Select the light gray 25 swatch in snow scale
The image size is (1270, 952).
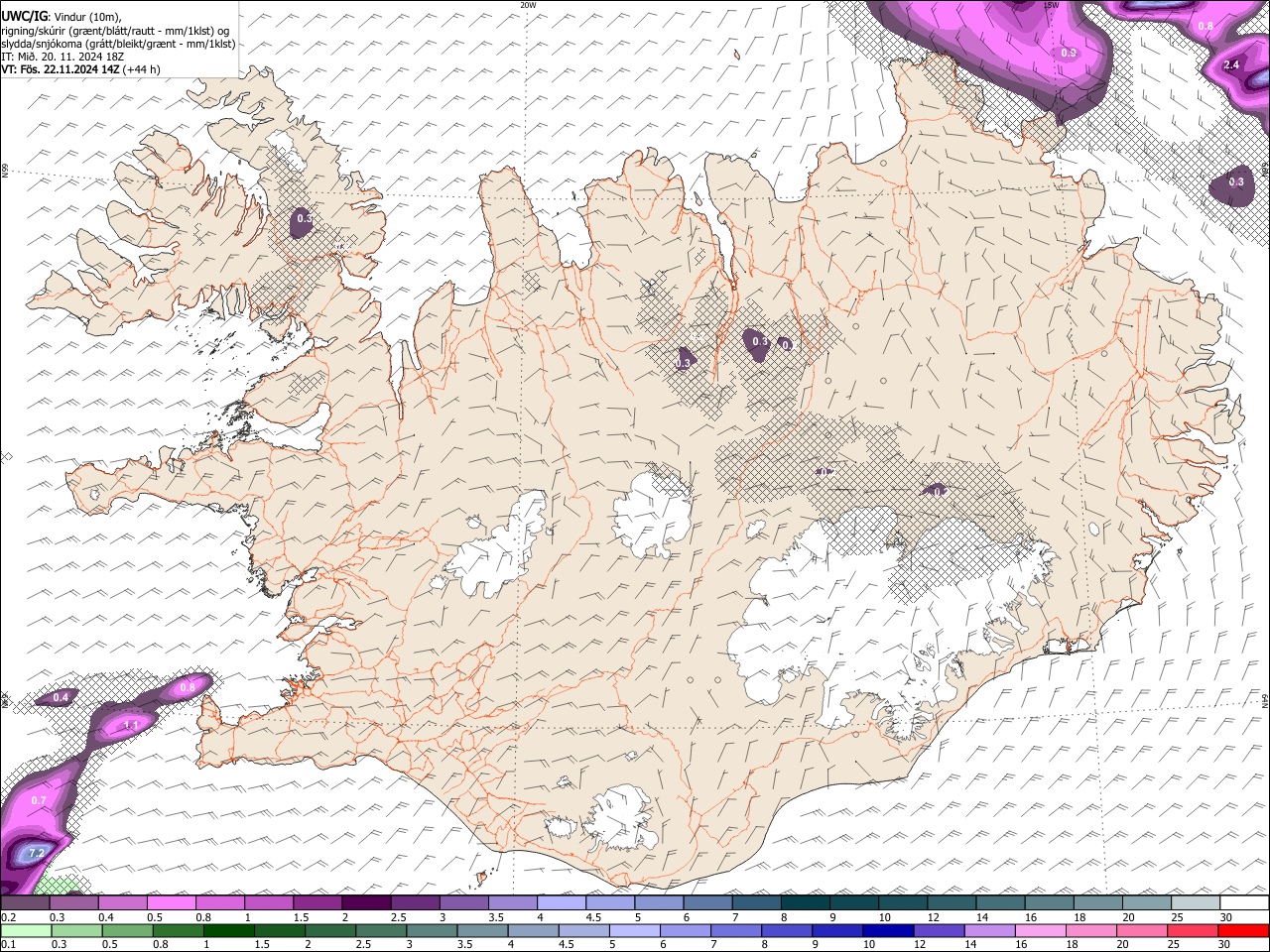pos(1196,903)
